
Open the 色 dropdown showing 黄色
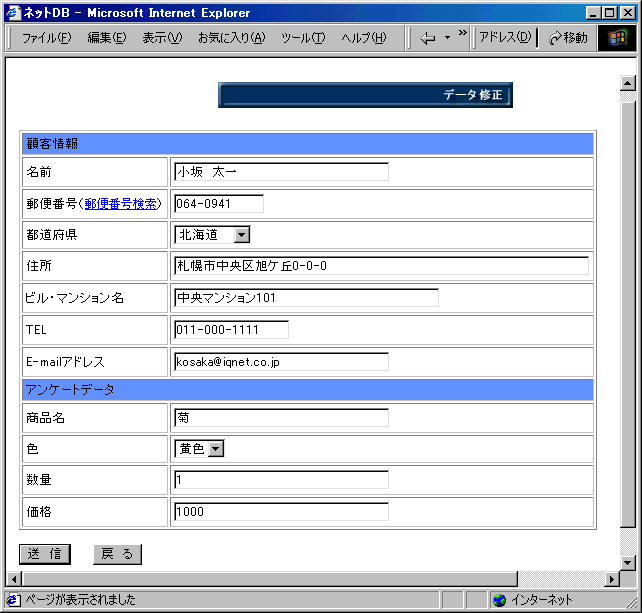pos(199,449)
